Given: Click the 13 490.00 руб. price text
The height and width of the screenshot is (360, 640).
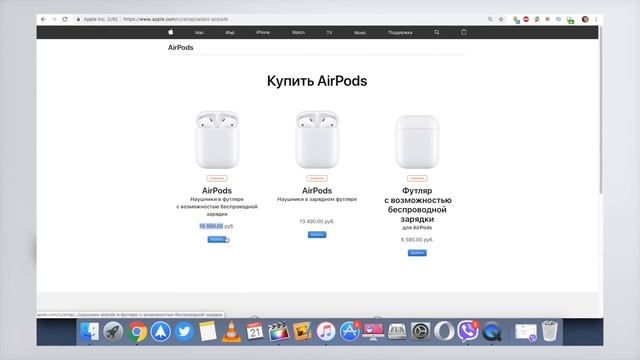Looking at the screenshot, I should 317,222.
